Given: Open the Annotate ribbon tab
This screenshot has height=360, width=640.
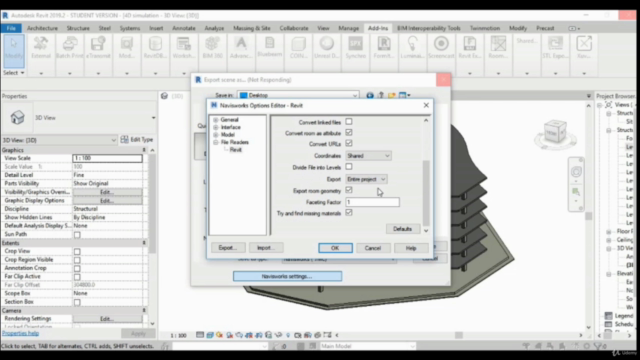Looking at the screenshot, I should (x=184, y=28).
